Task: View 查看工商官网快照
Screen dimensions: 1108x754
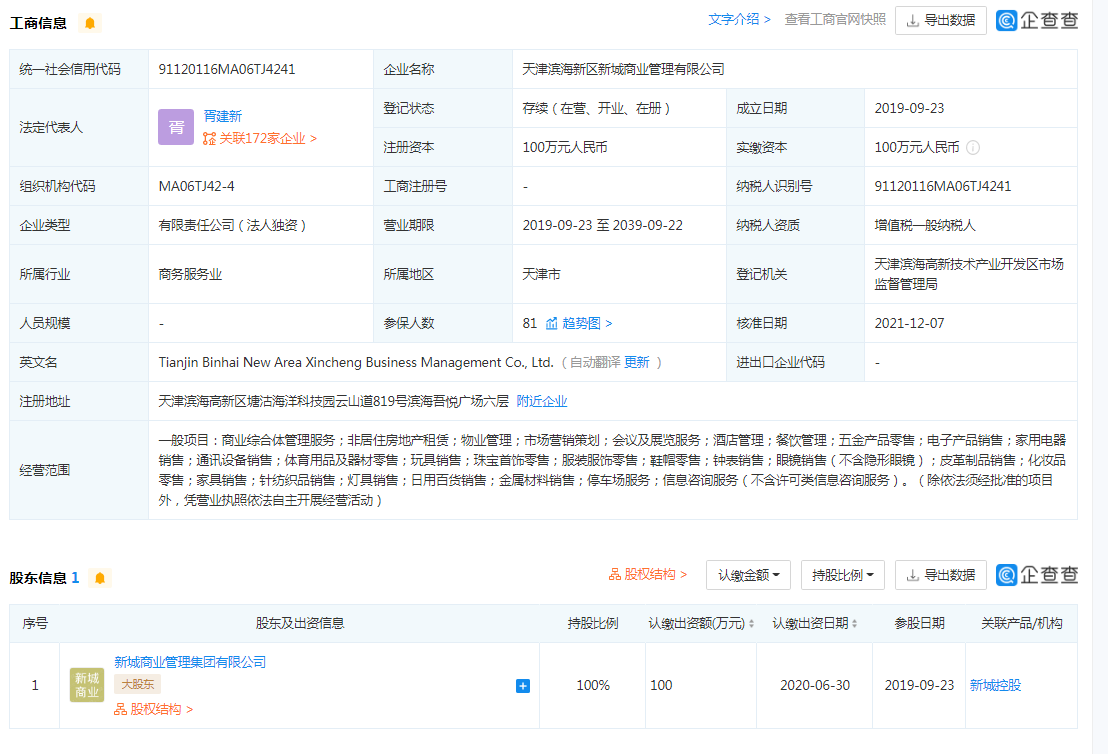Action: (x=835, y=19)
